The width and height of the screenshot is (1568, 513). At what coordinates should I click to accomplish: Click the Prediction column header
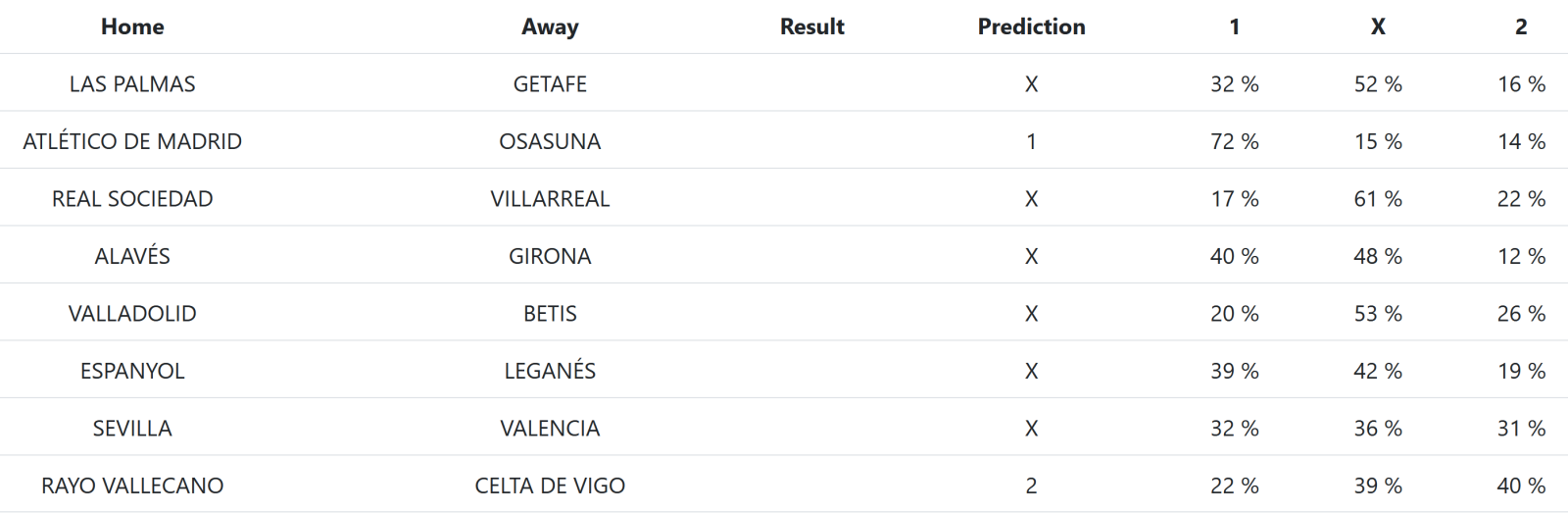[1031, 26]
